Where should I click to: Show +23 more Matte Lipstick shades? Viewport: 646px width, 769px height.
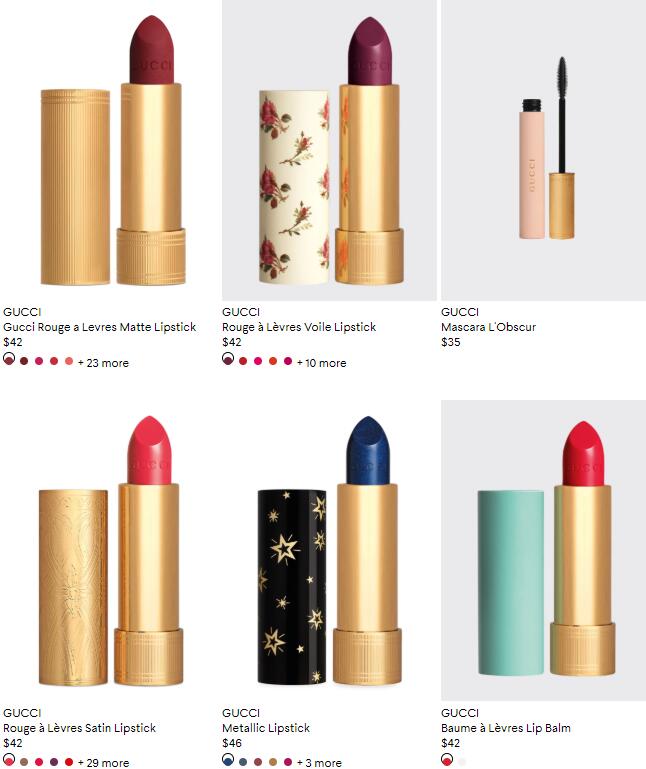(x=103, y=363)
